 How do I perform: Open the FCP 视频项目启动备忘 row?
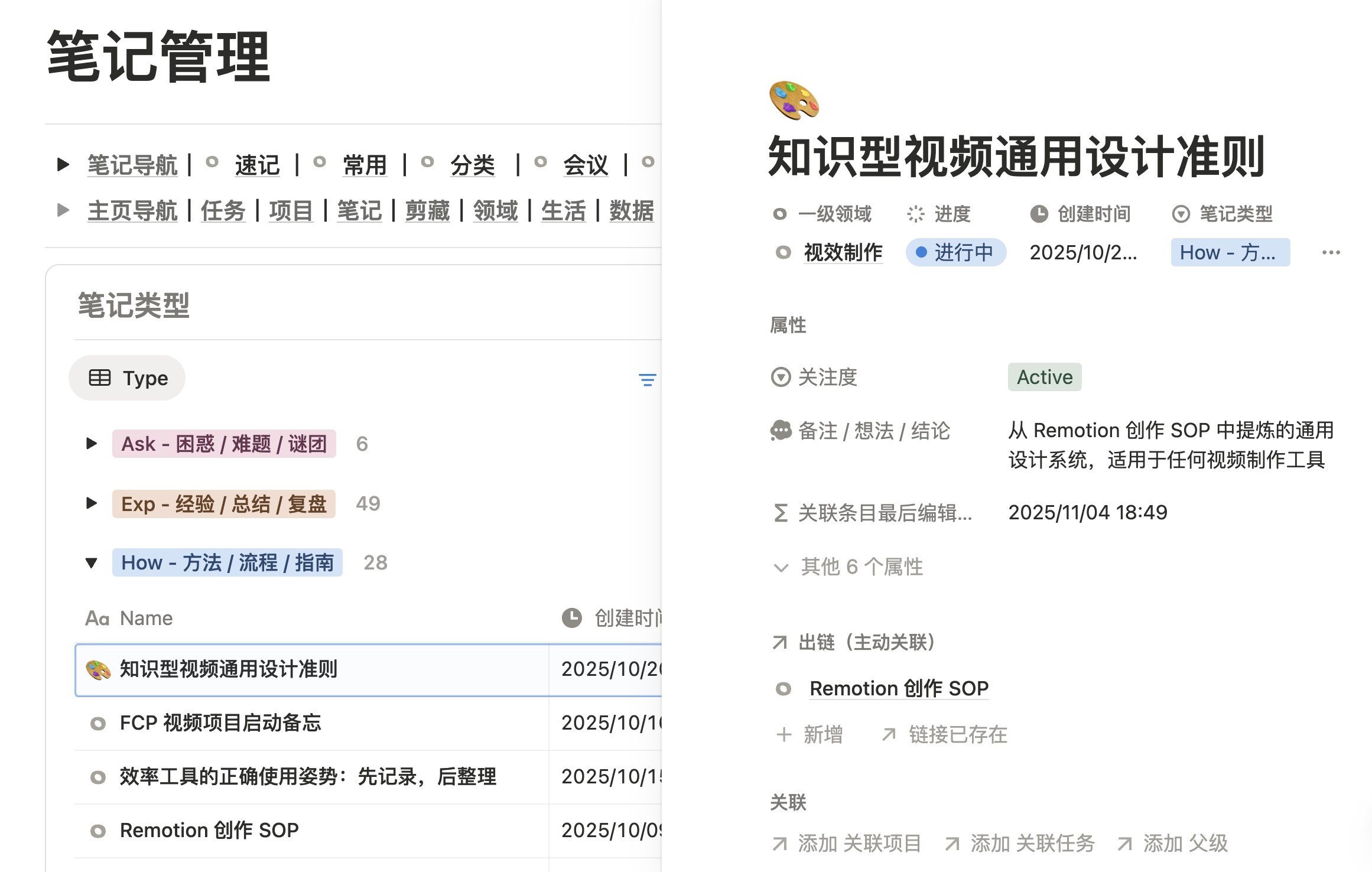(x=220, y=723)
